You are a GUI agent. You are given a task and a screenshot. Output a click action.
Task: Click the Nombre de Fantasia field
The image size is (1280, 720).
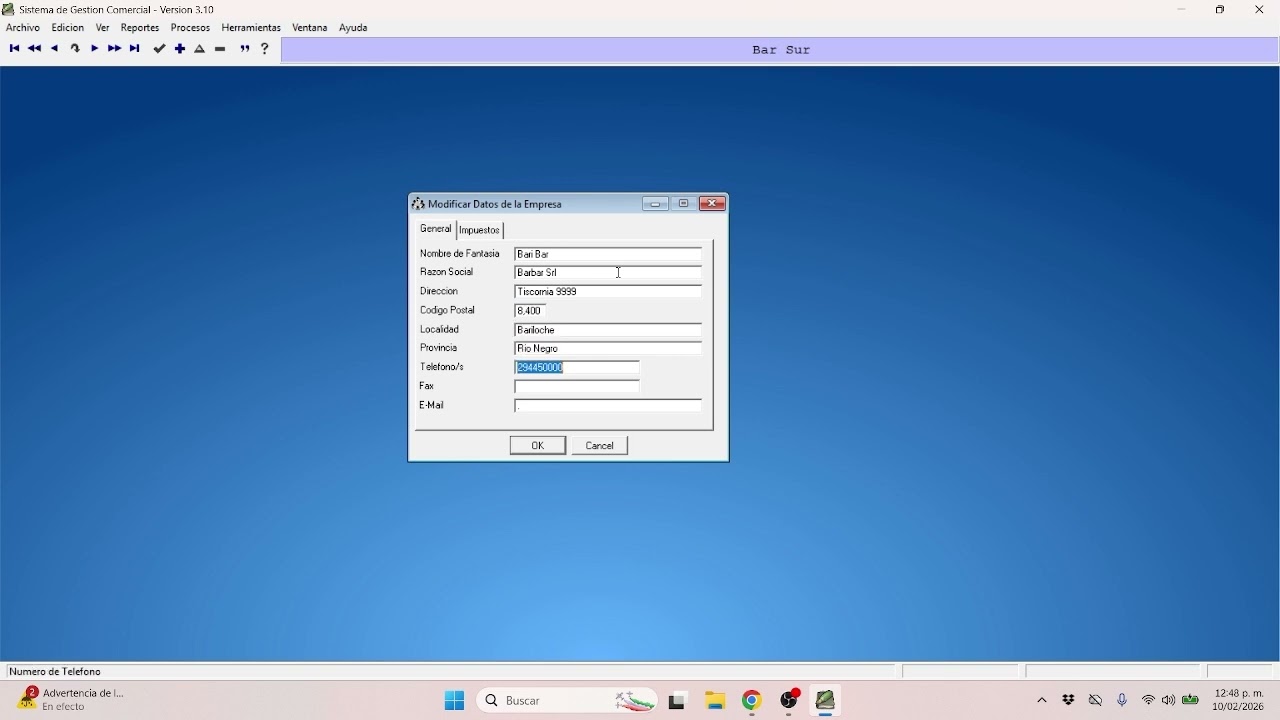click(x=608, y=254)
